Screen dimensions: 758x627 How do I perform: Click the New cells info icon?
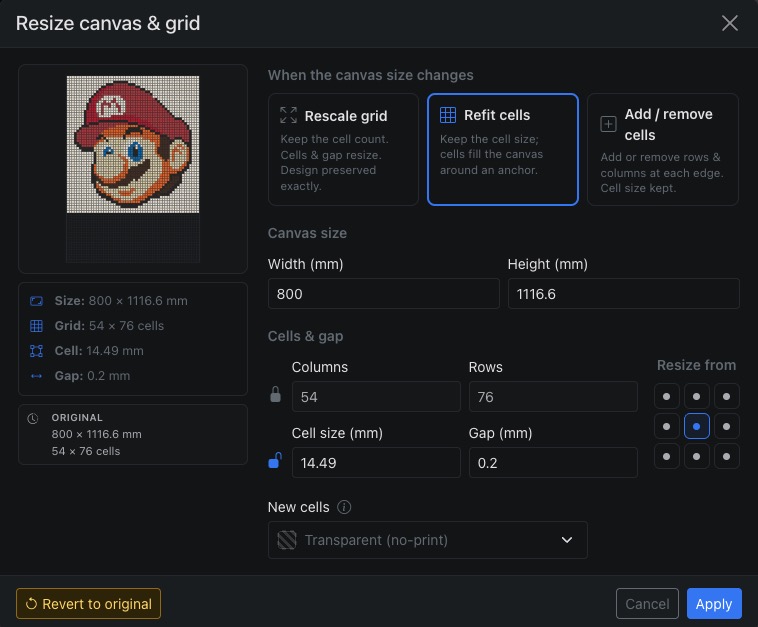344,507
